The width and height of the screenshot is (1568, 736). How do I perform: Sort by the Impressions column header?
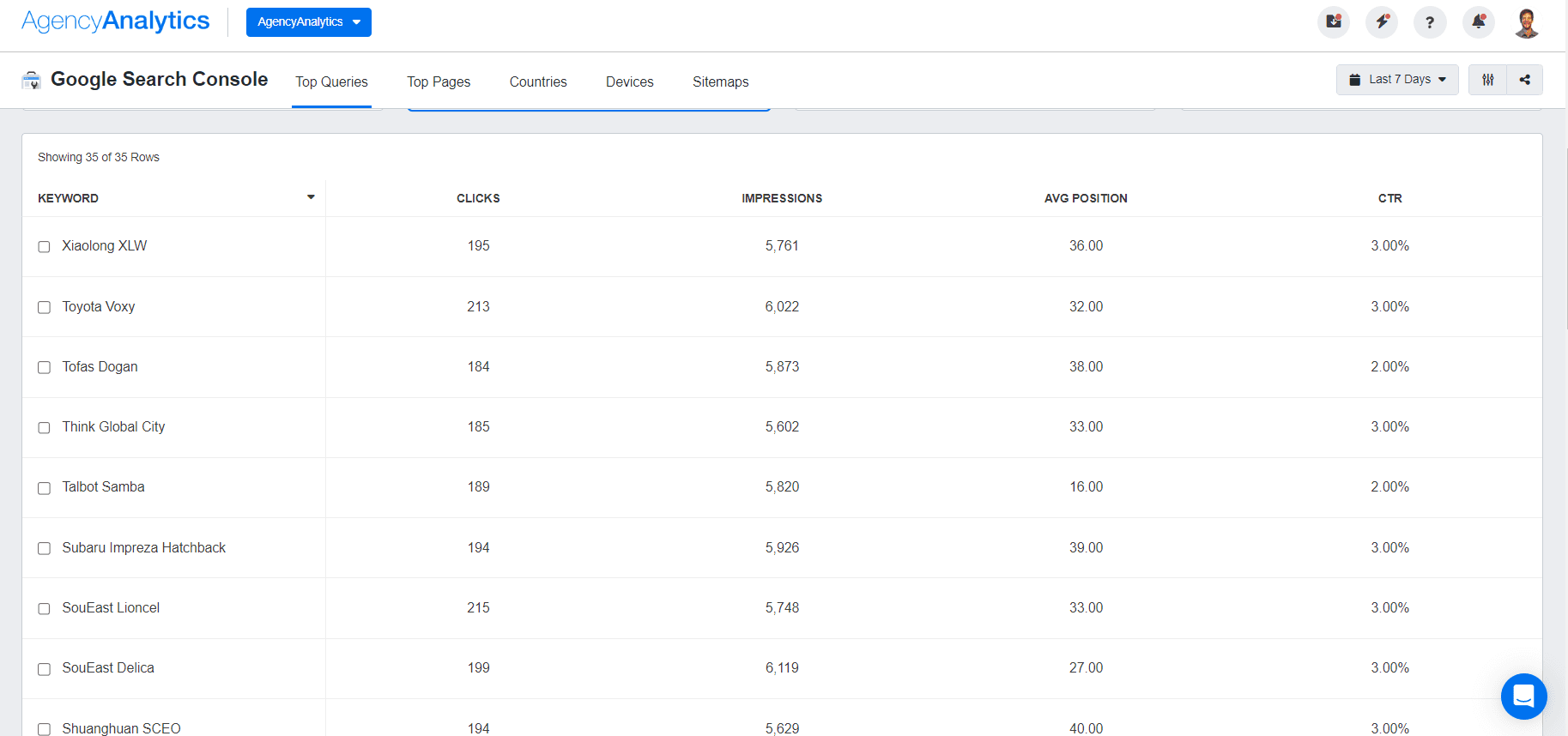point(781,198)
